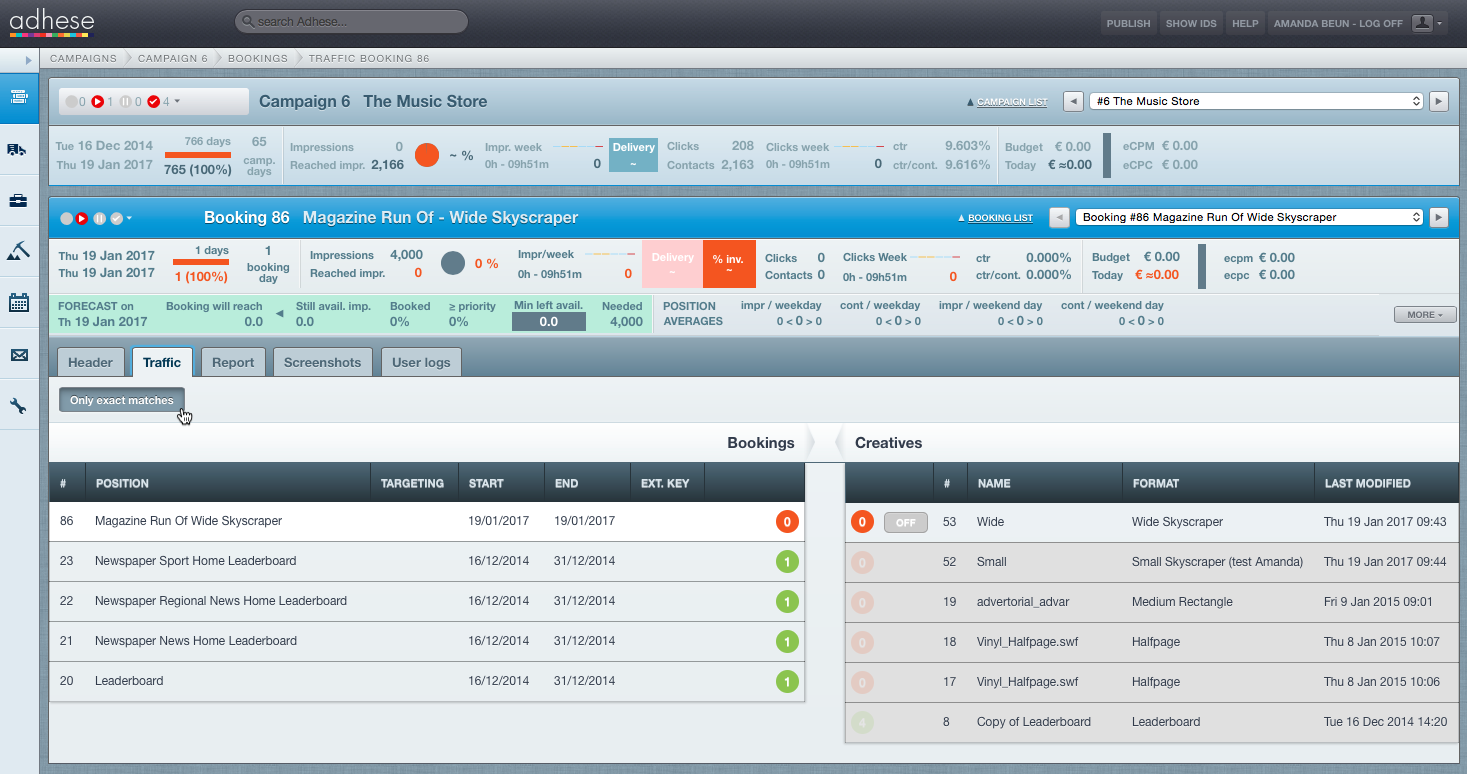Switch to the Report tab
This screenshot has width=1467, height=774.
point(233,362)
